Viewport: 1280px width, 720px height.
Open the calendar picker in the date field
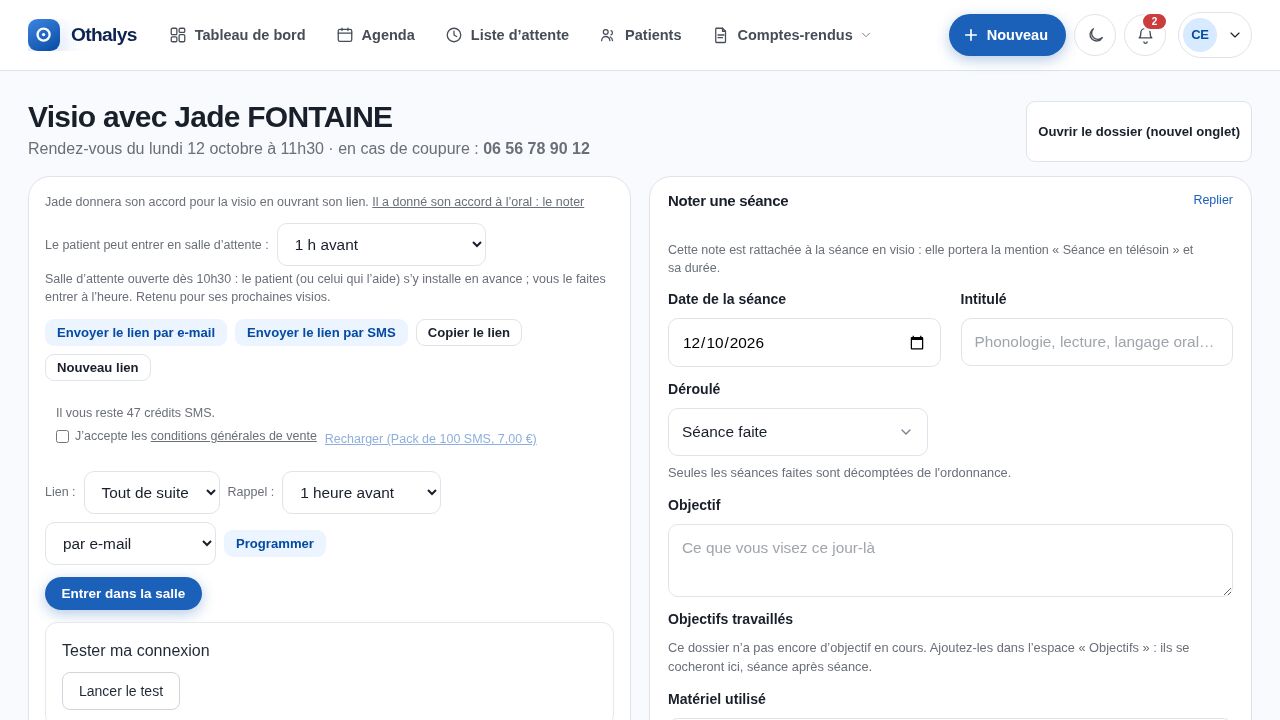[x=917, y=343]
